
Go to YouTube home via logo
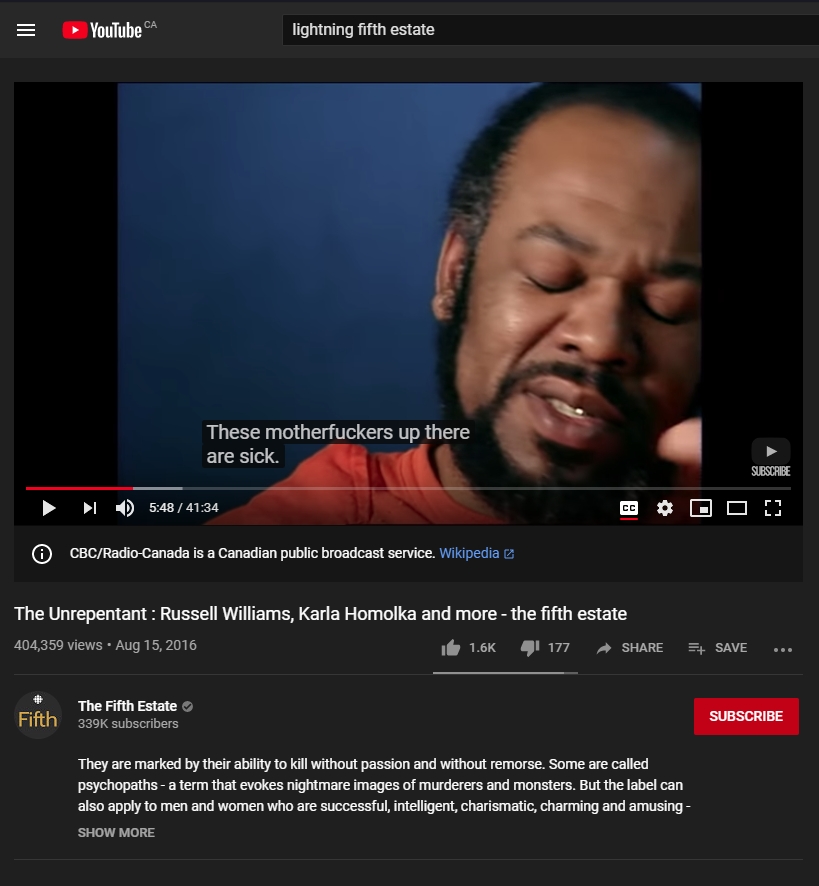coord(102,30)
